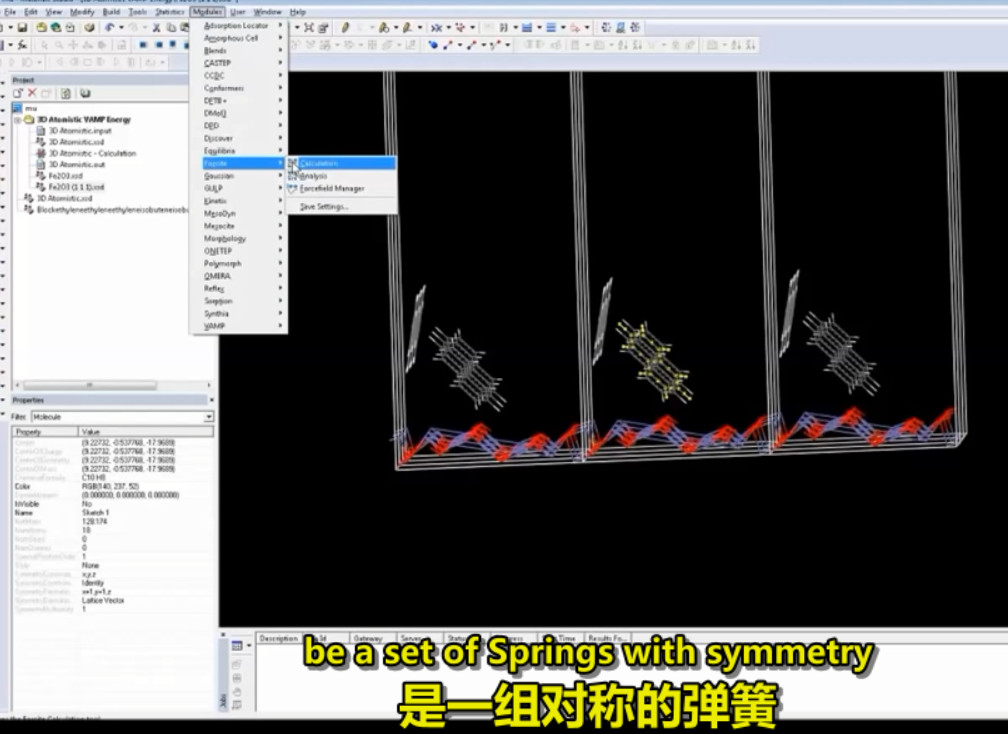Select Save Settings in the submenu
Image resolution: width=1008 pixels, height=734 pixels.
[342, 207]
